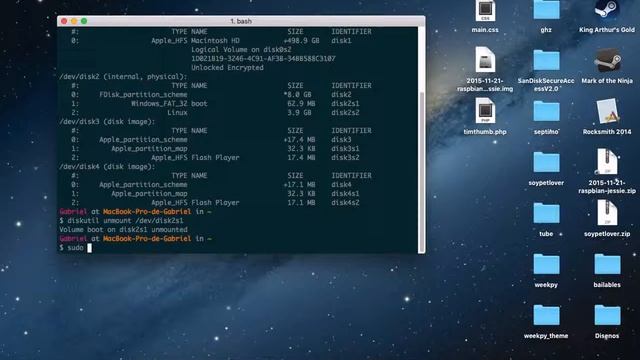
Task: Open the bailables folder
Action: 607,264
